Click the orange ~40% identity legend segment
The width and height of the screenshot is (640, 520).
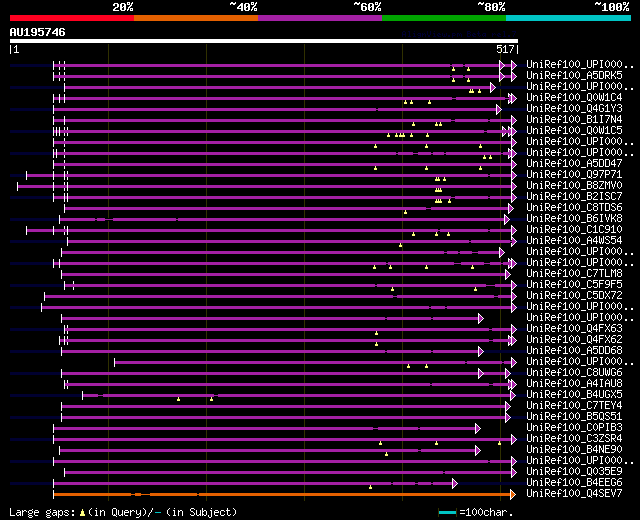tap(196, 18)
